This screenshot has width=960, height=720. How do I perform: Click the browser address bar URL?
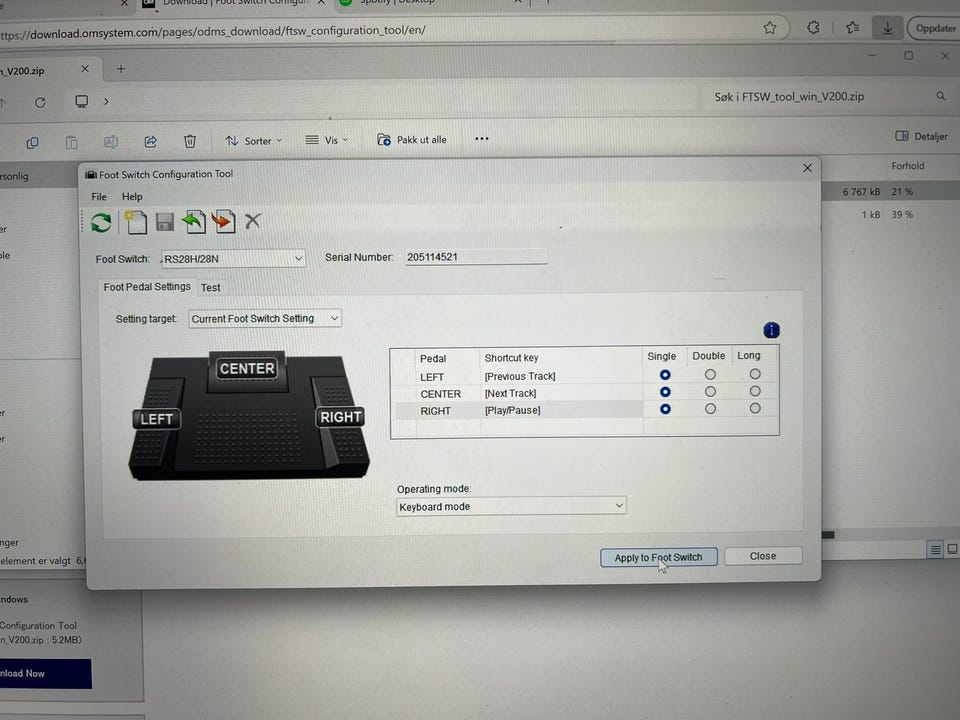point(214,31)
